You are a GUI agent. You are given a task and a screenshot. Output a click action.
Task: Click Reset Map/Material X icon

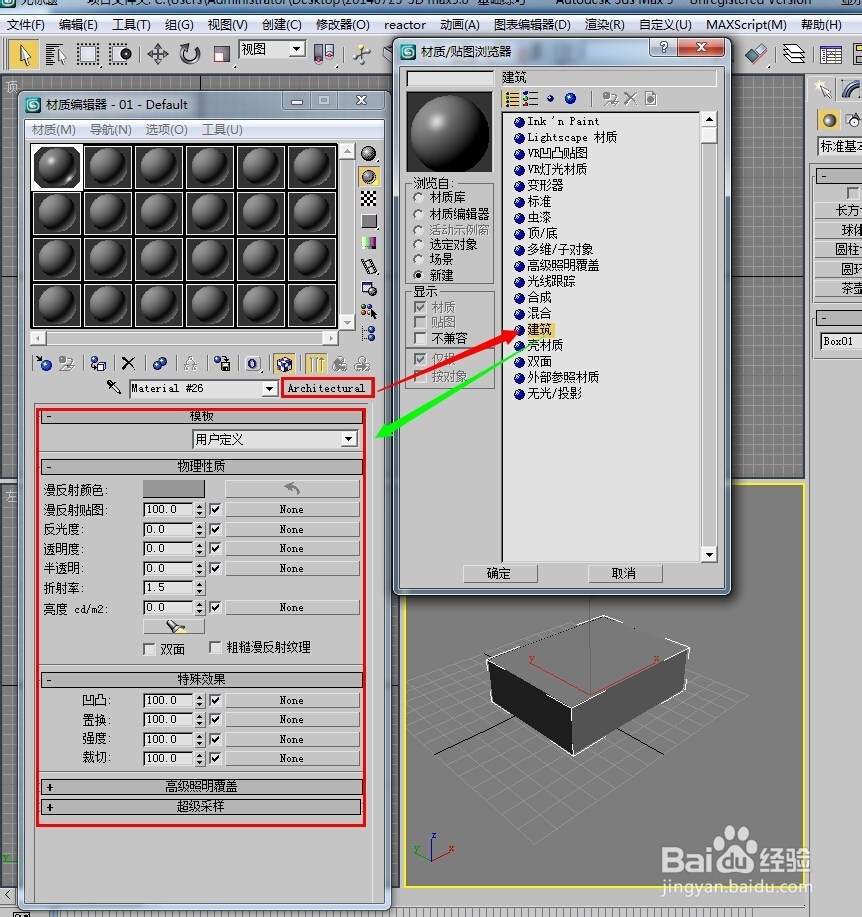(128, 364)
